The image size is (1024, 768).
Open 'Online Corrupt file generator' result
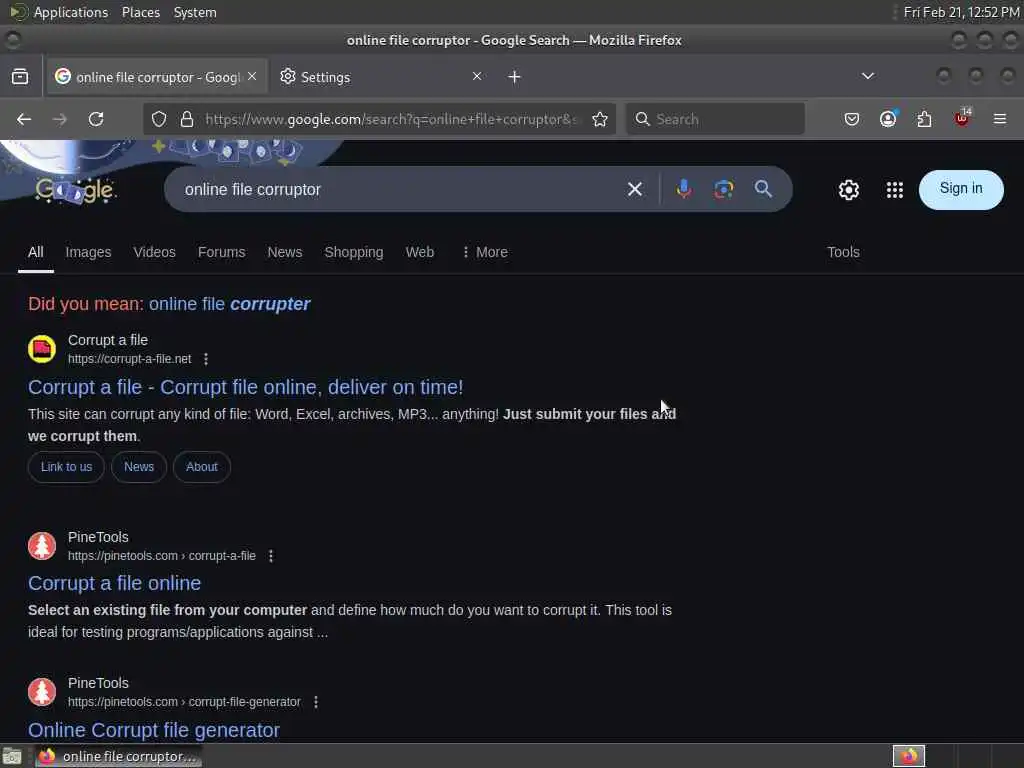tap(153, 730)
